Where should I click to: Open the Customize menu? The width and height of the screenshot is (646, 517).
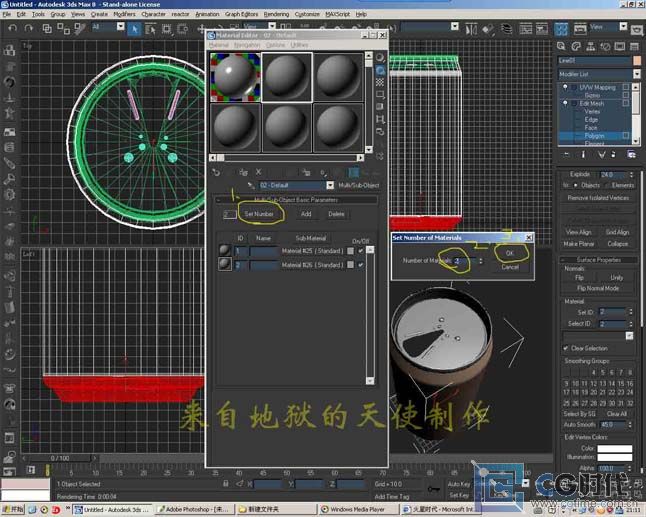(307, 14)
